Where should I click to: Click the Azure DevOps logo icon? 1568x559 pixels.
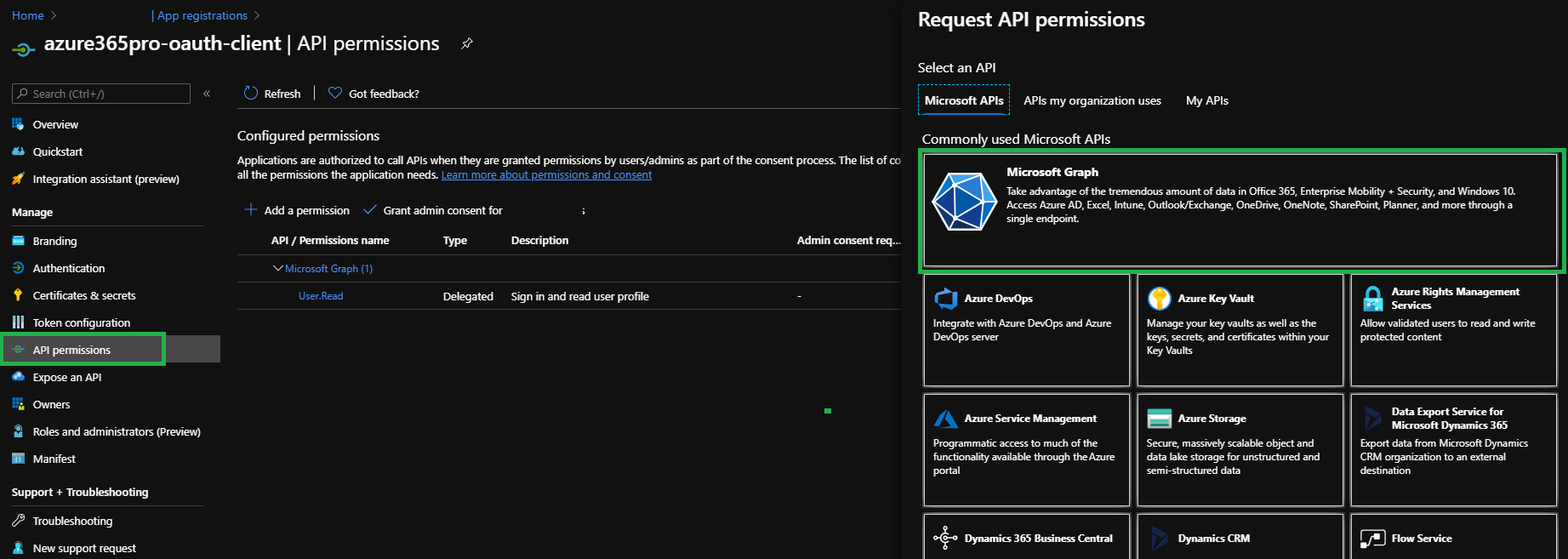coord(946,299)
